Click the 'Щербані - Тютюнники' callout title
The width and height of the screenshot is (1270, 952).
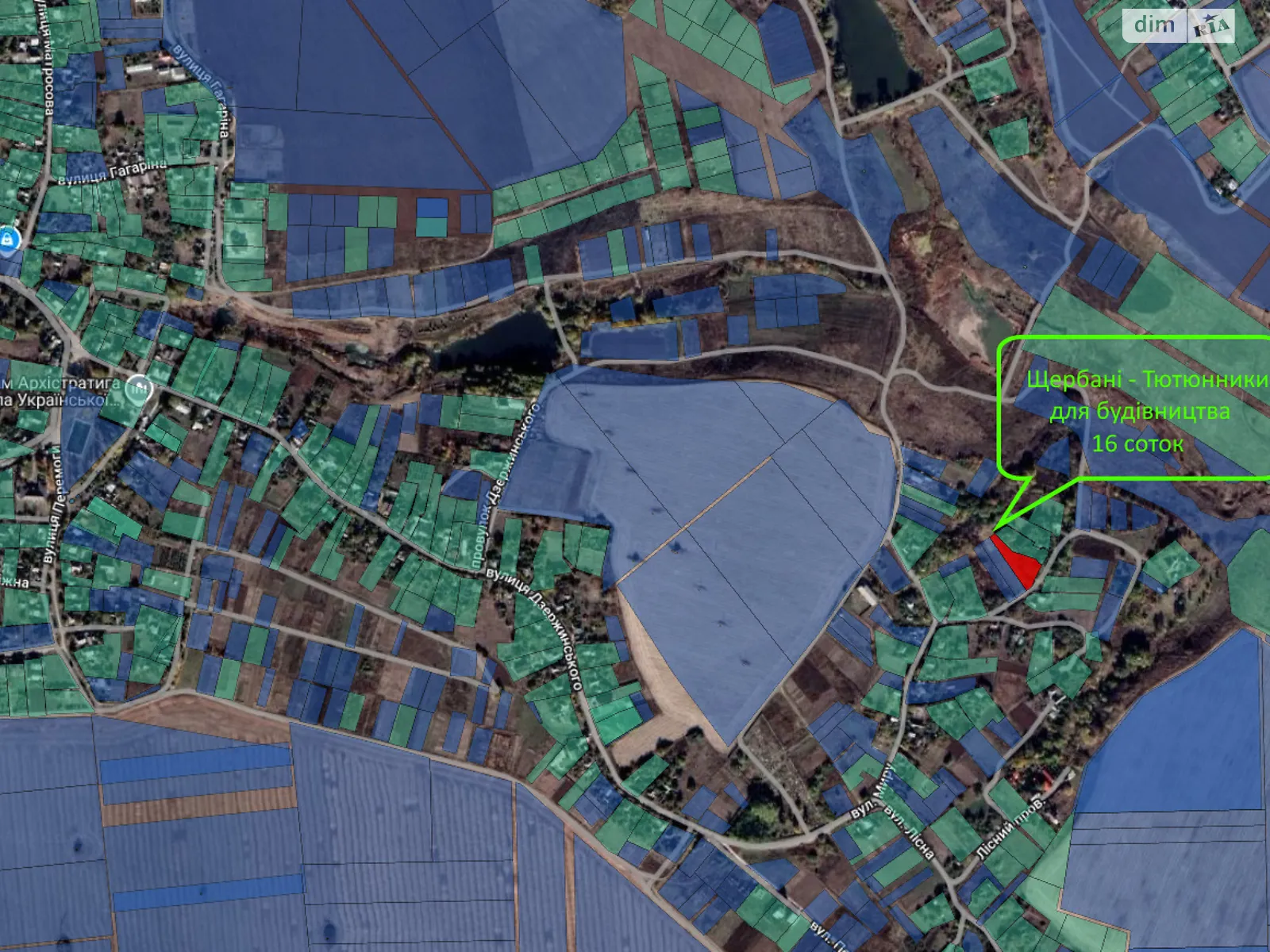point(1146,379)
